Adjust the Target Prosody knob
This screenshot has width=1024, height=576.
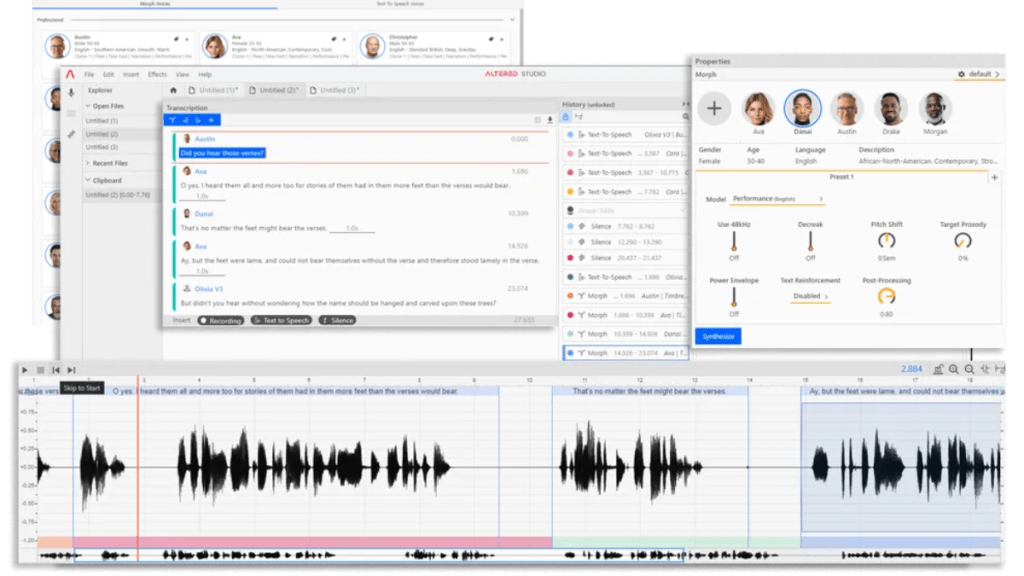point(963,241)
